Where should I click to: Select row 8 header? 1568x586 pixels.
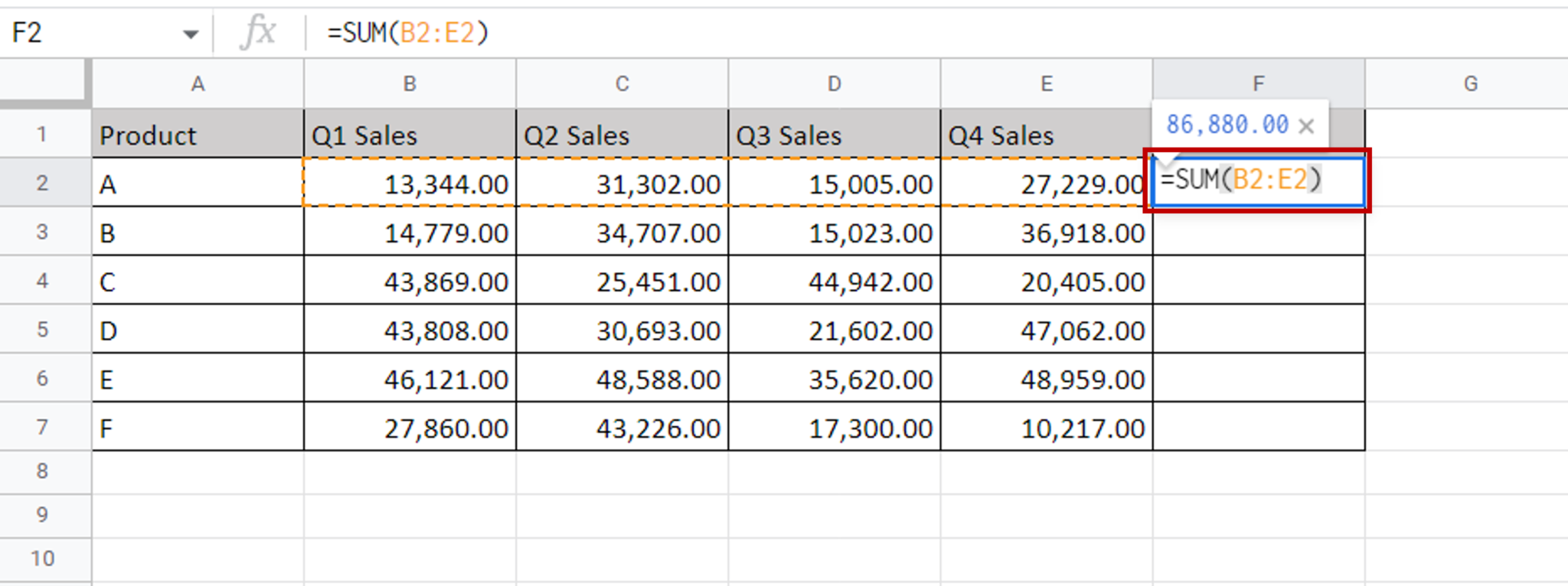point(44,471)
